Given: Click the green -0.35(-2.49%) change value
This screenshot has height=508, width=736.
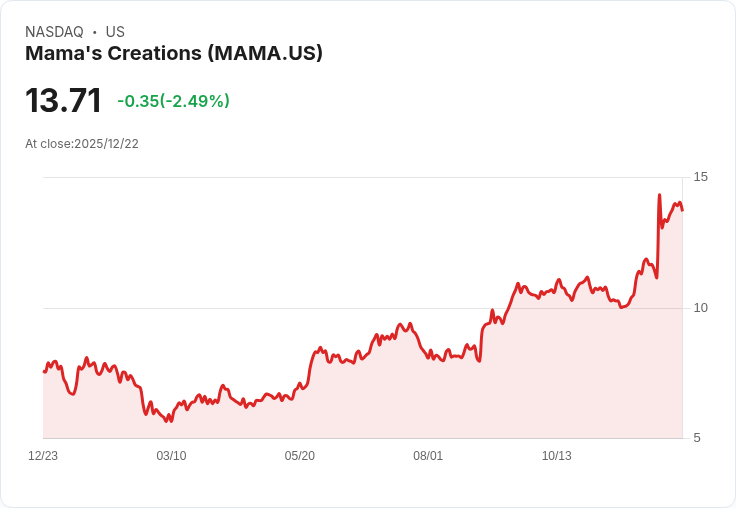Looking at the screenshot, I should pyautogui.click(x=173, y=101).
